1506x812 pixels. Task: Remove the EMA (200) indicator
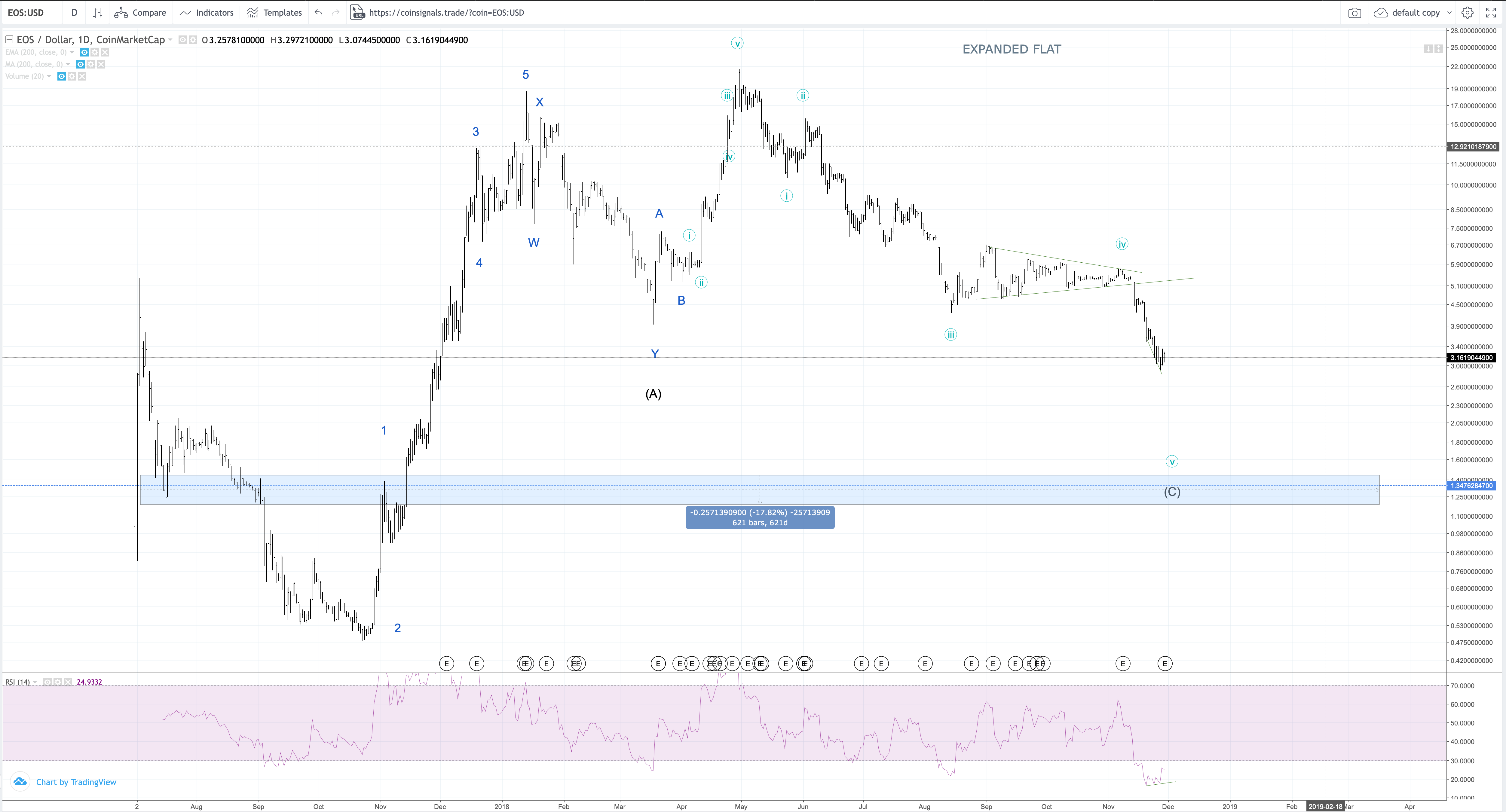click(x=105, y=52)
